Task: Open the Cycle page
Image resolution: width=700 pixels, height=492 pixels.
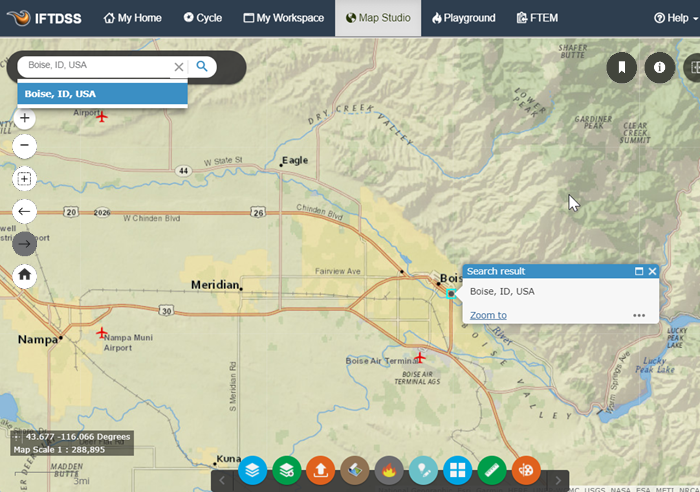Action: pyautogui.click(x=203, y=18)
